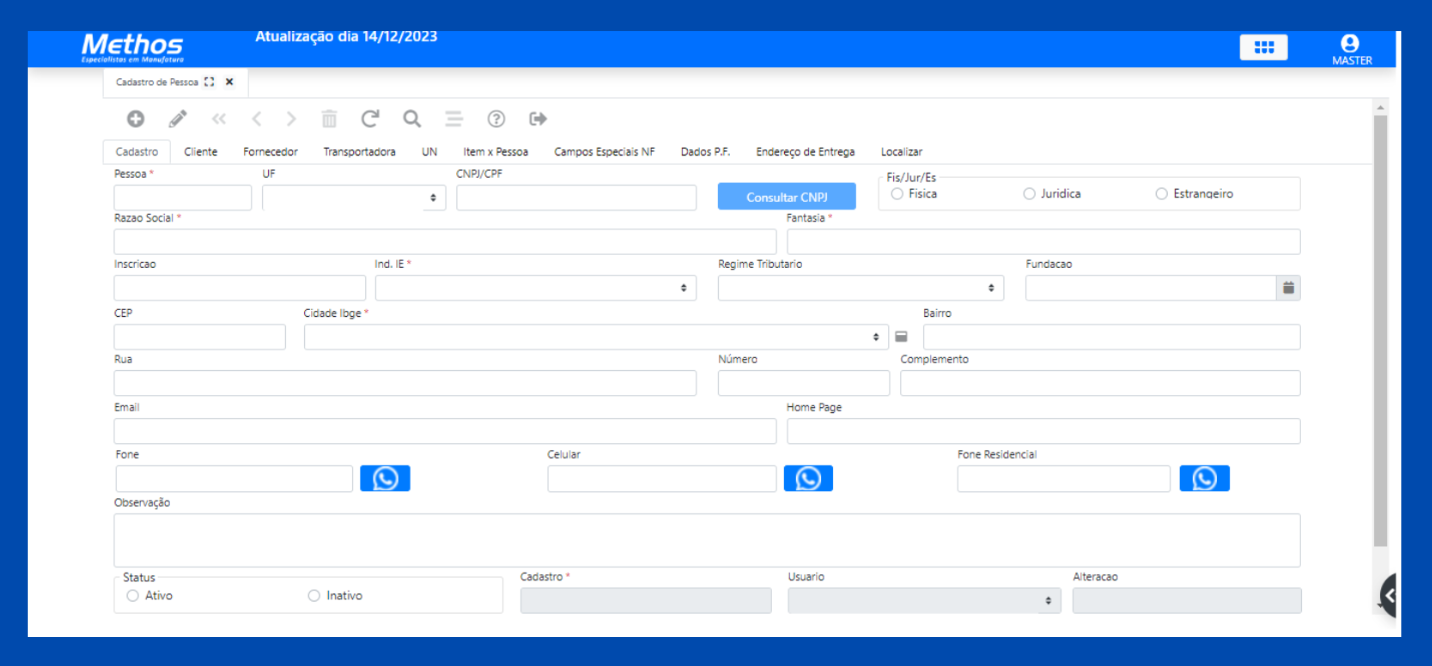This screenshot has width=1432, height=666.
Task: Click the Rua input field
Action: 405,383
